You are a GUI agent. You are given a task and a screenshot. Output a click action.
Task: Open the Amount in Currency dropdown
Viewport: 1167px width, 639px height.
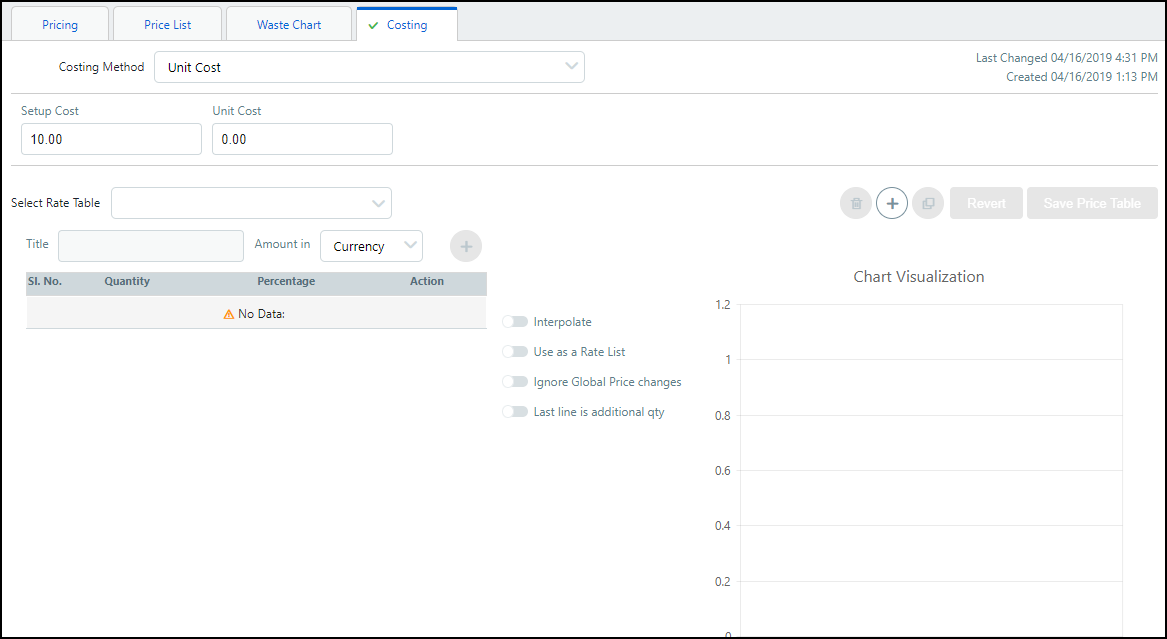coord(371,246)
